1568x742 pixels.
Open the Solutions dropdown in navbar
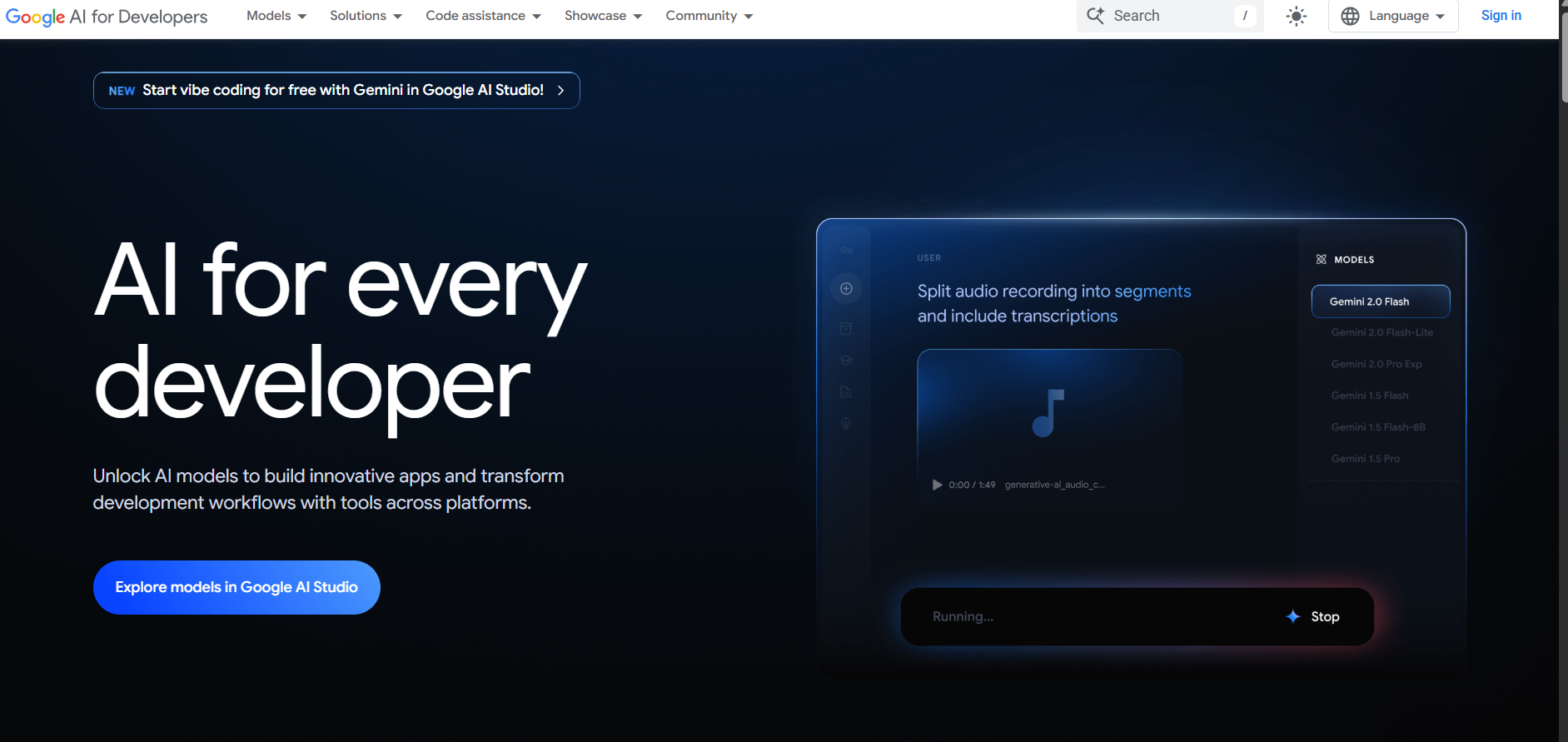point(366,16)
